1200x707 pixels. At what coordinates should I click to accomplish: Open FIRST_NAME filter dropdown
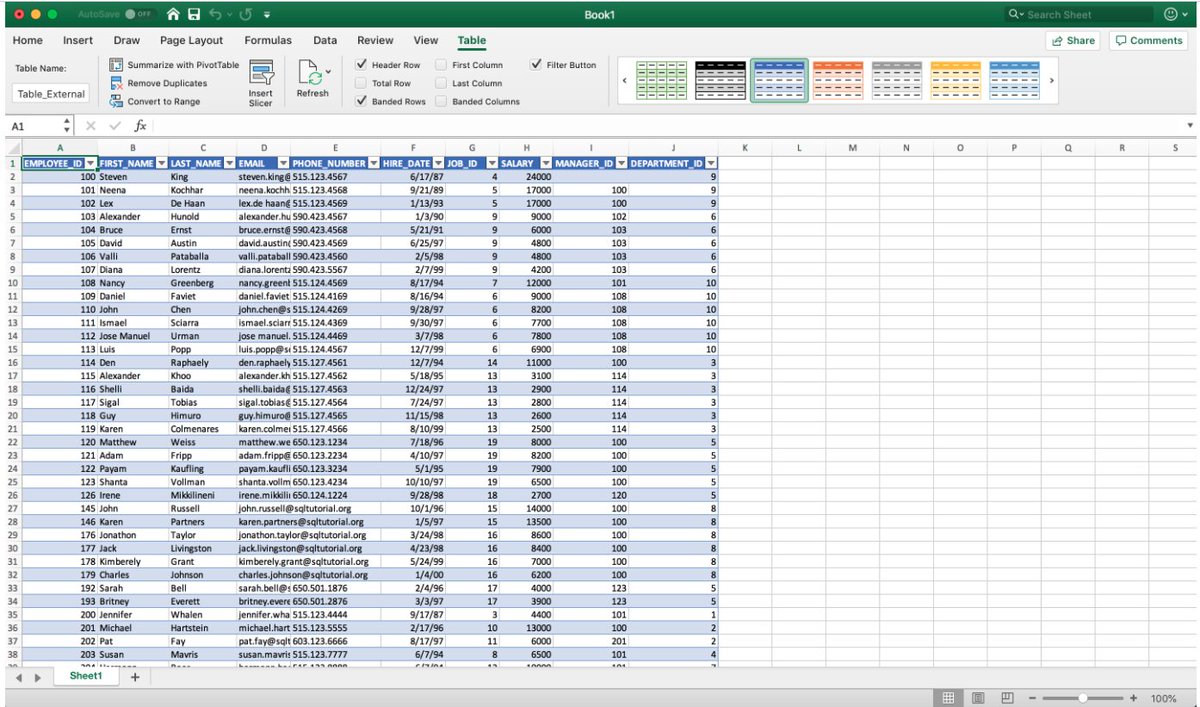pyautogui.click(x=160, y=163)
